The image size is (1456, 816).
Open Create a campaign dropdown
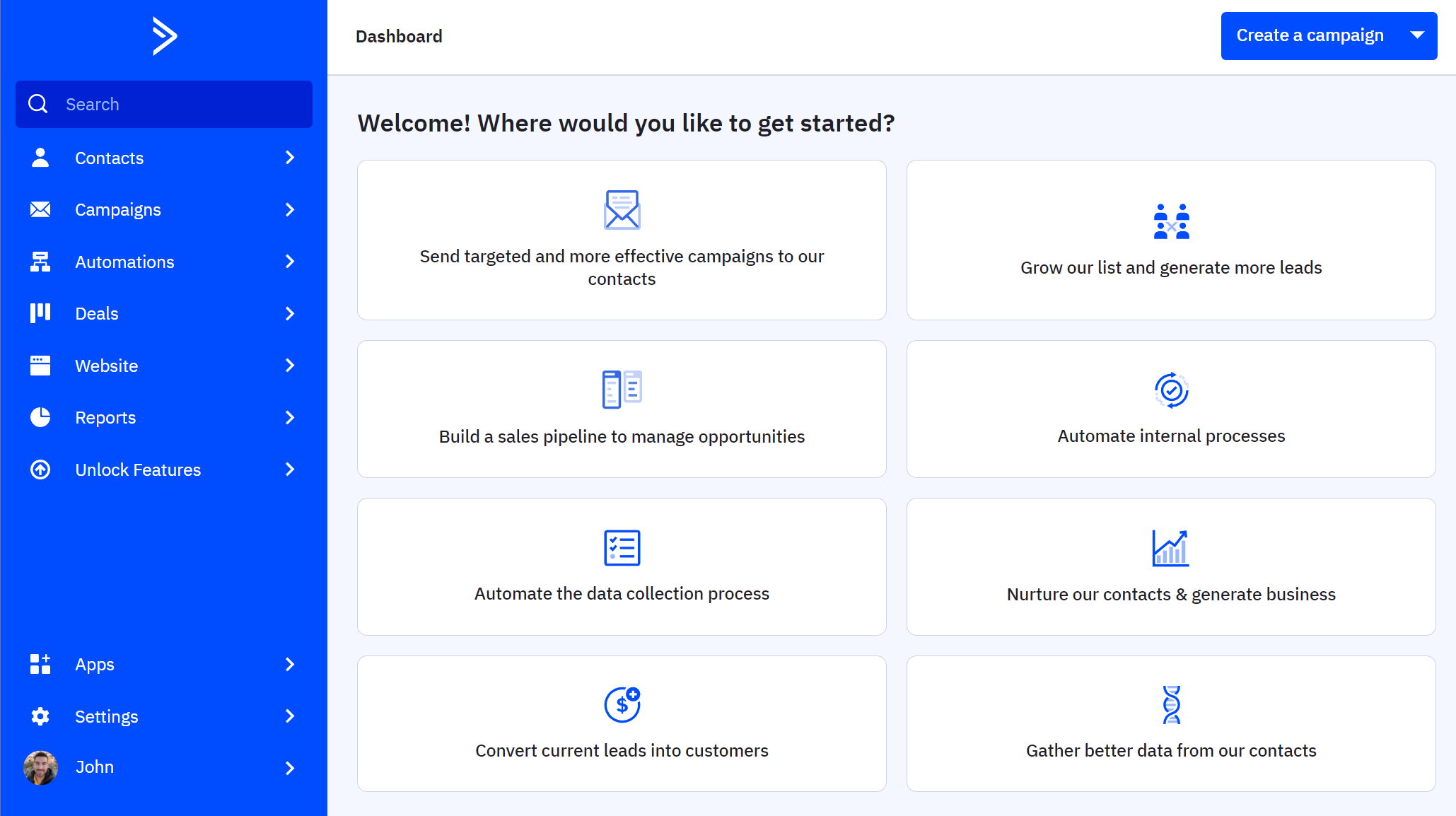coord(1420,35)
